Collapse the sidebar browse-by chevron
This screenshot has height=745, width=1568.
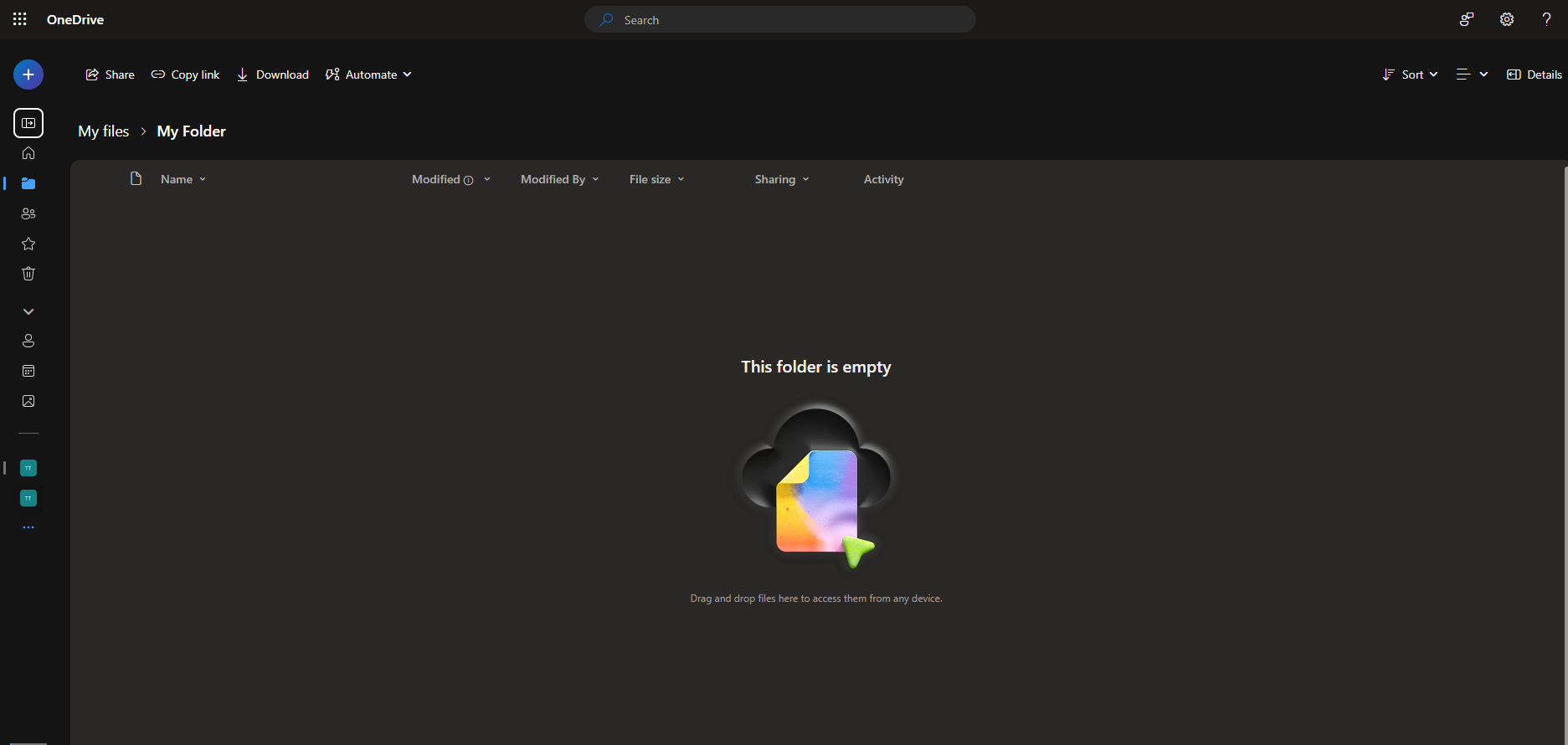click(28, 311)
